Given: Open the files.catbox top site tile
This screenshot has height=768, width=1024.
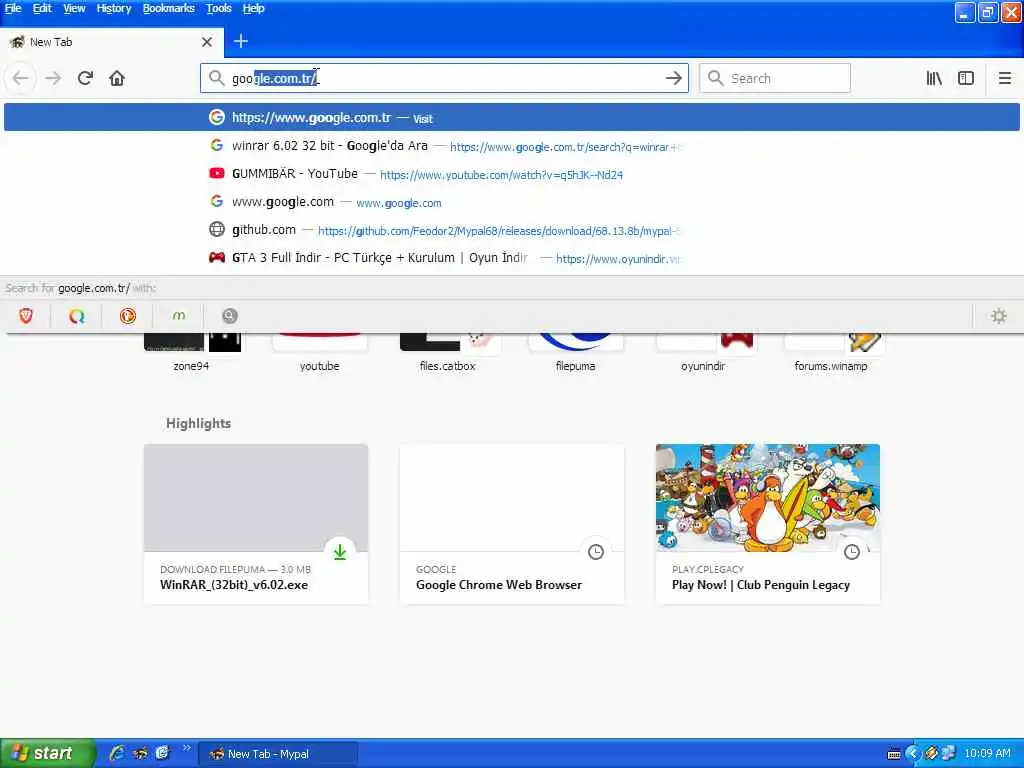Looking at the screenshot, I should 447,353.
